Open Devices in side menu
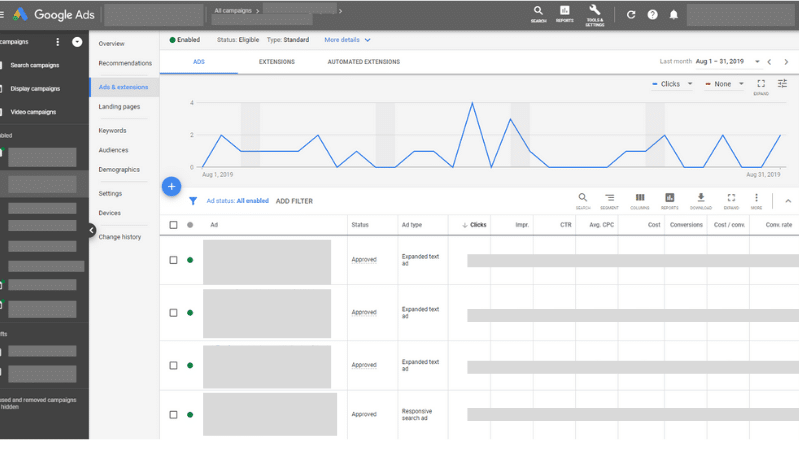Screen dimensions: 799x462 point(110,213)
